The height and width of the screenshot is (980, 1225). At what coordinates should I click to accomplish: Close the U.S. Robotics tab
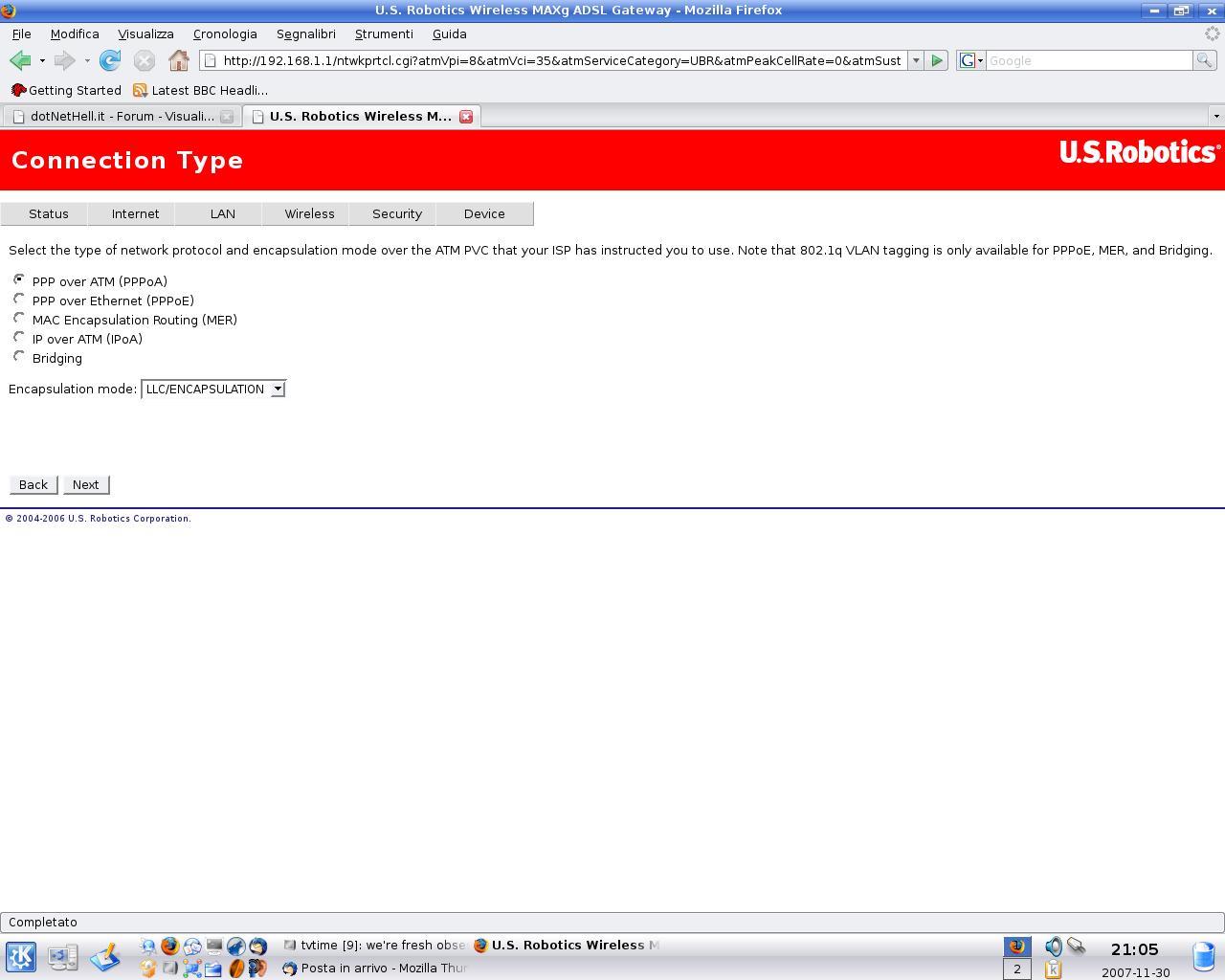coord(466,116)
